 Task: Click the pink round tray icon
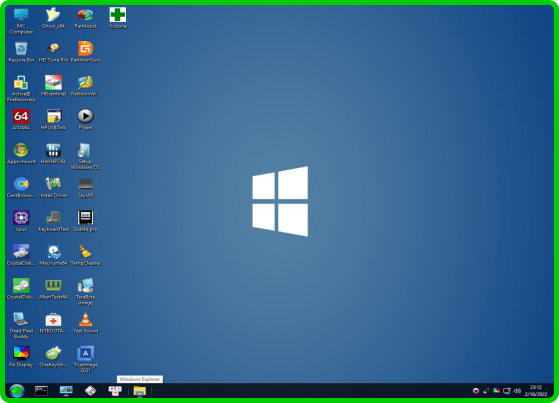(x=476, y=391)
